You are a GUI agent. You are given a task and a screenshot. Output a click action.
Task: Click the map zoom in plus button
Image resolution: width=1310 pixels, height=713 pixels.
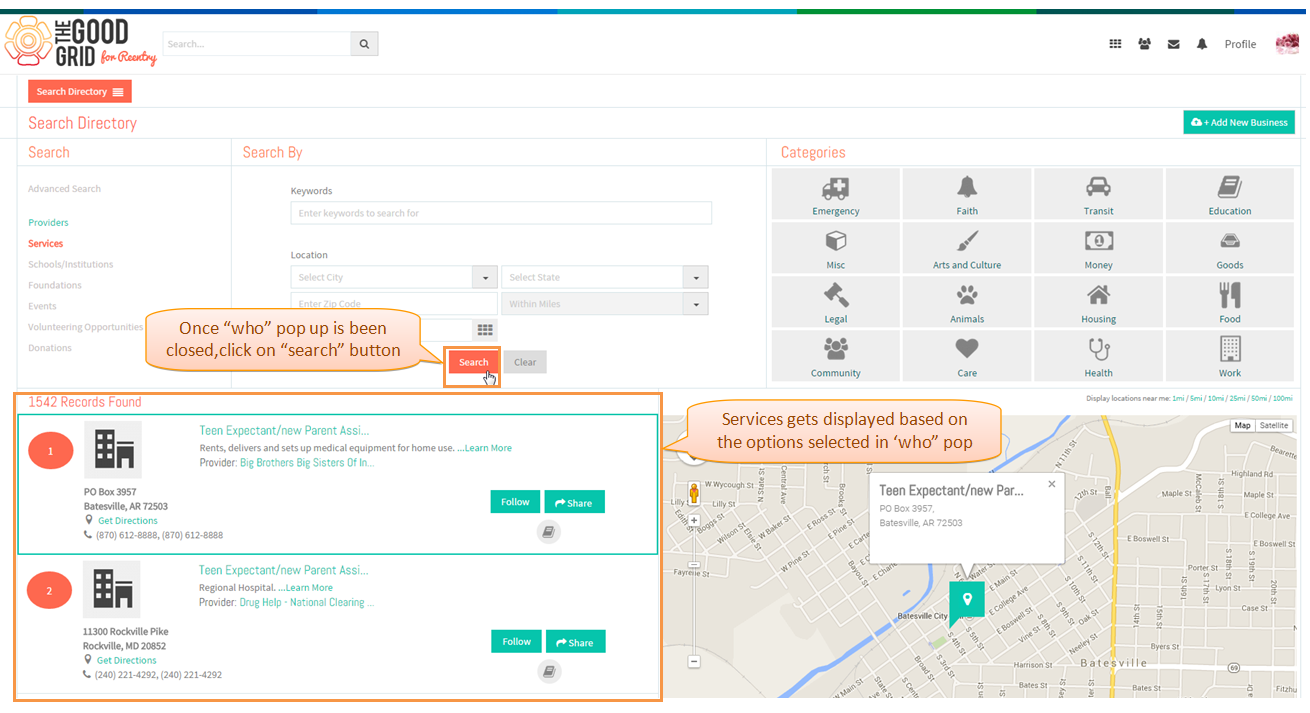(694, 521)
